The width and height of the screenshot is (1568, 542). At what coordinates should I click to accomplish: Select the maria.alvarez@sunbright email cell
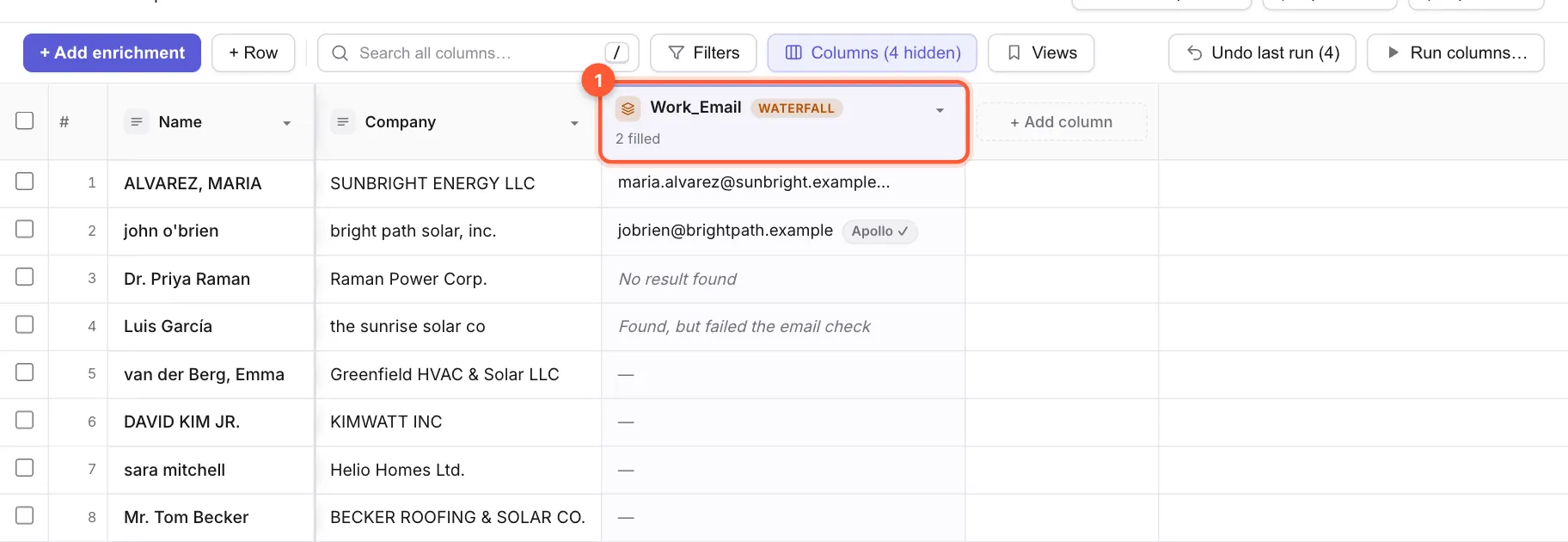(x=783, y=183)
